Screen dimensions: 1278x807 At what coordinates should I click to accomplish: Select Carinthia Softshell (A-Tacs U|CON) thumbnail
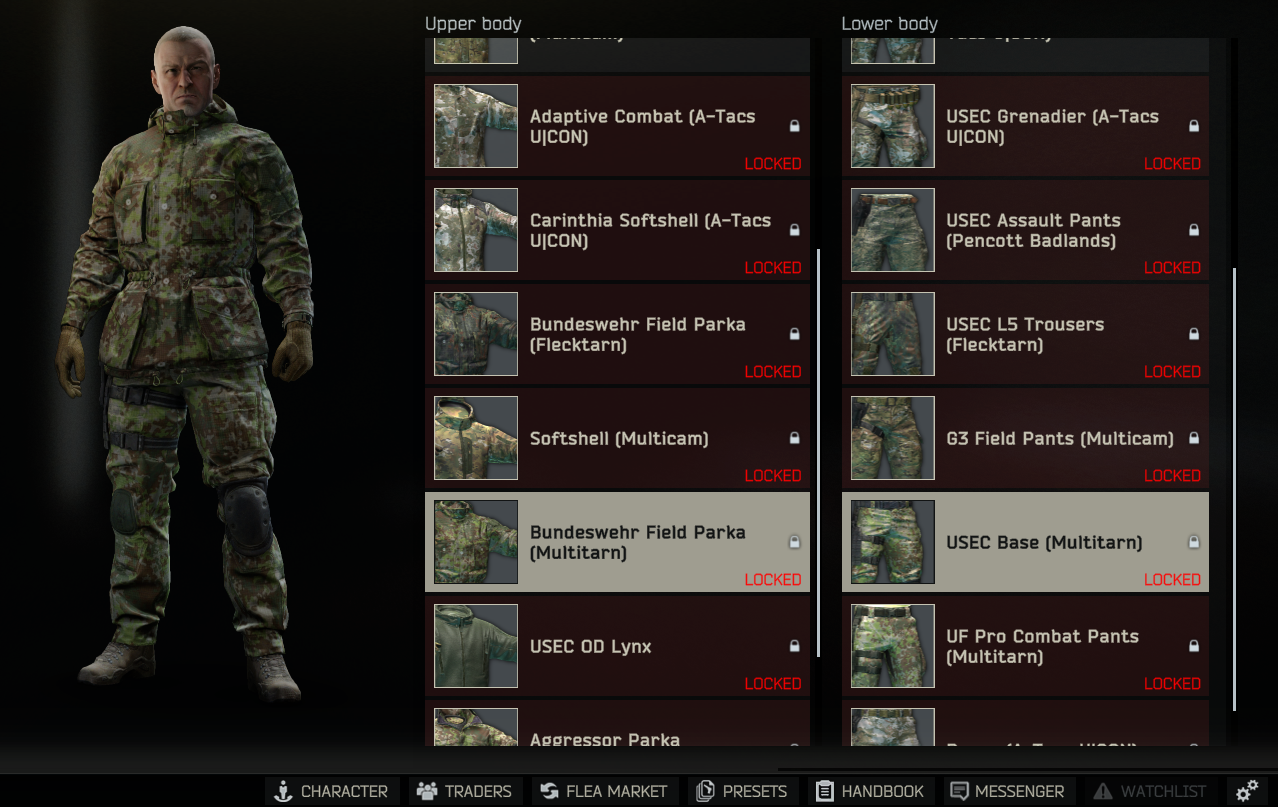476,230
